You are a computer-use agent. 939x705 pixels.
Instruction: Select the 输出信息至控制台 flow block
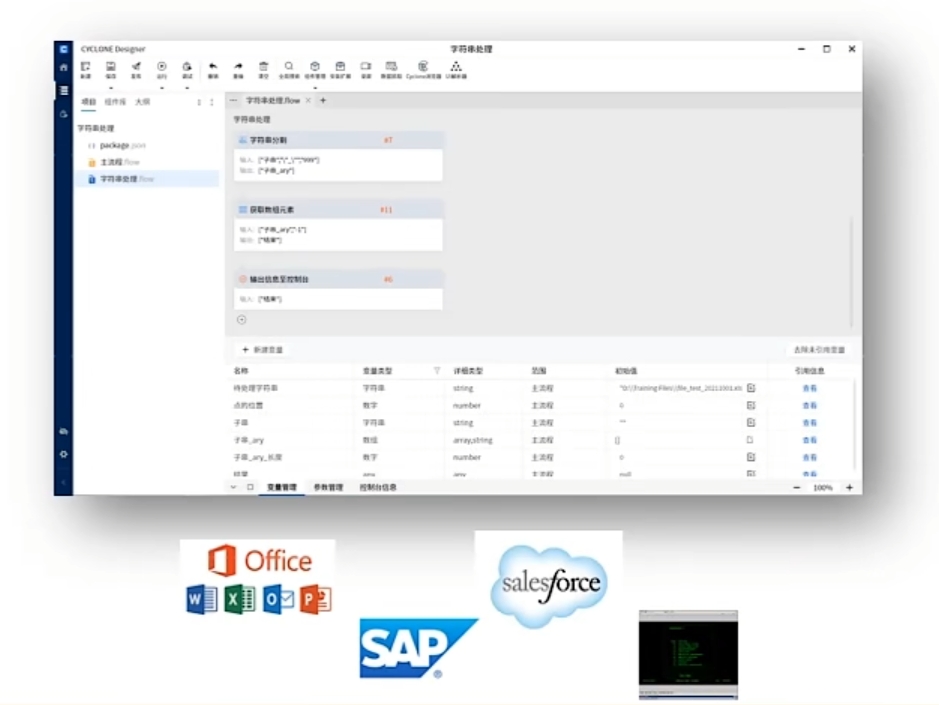(x=338, y=290)
